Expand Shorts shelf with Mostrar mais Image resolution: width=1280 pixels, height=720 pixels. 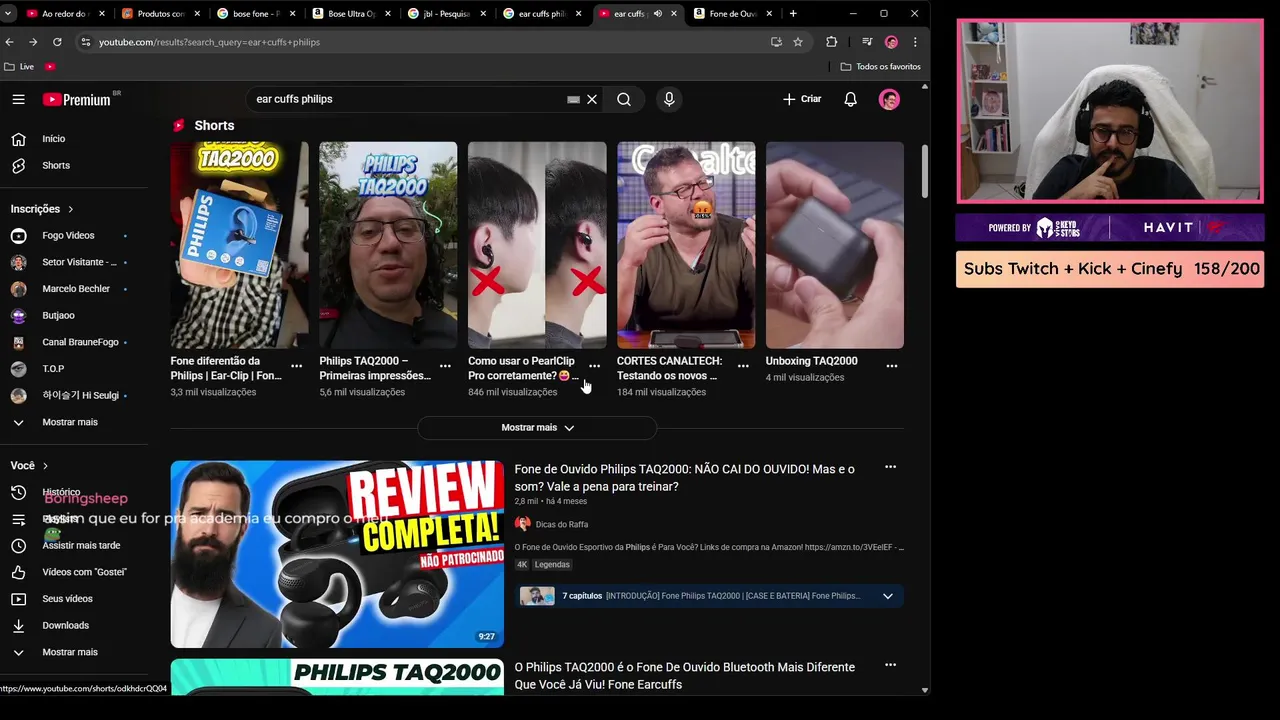pos(537,427)
